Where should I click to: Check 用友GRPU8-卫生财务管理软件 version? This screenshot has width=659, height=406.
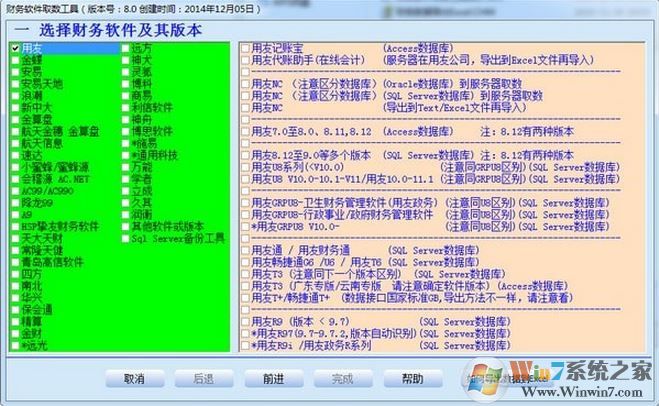pyautogui.click(x=245, y=203)
